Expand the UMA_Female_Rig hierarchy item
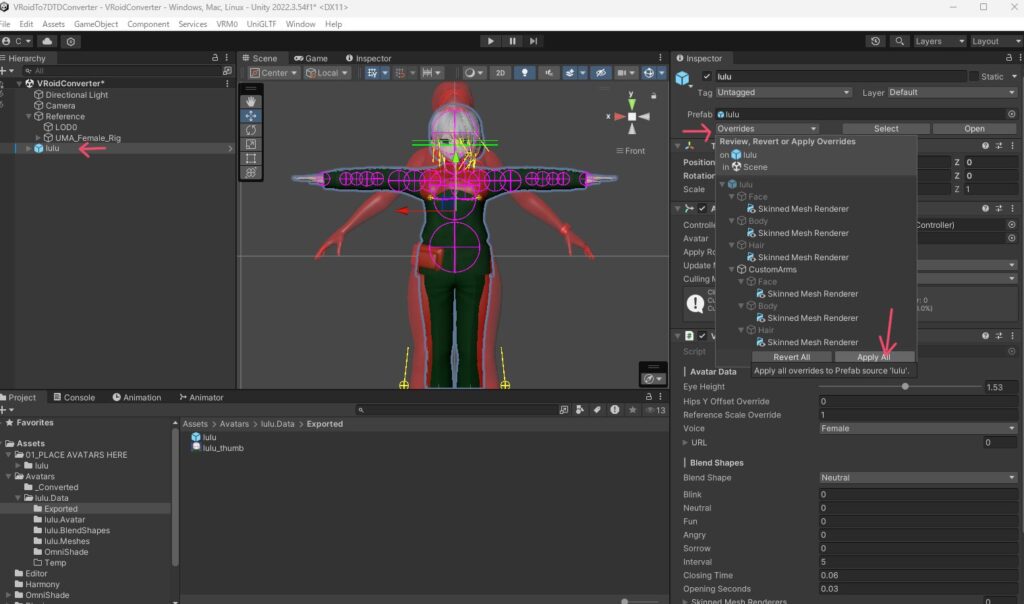Image resolution: width=1024 pixels, height=604 pixels. coord(39,138)
